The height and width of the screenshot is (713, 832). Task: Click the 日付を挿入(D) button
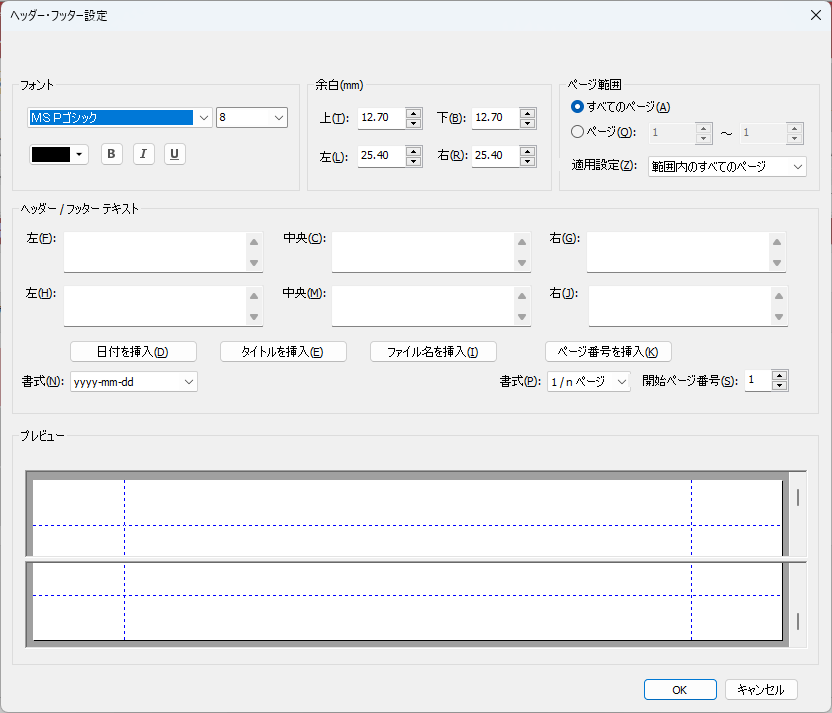tap(133, 352)
